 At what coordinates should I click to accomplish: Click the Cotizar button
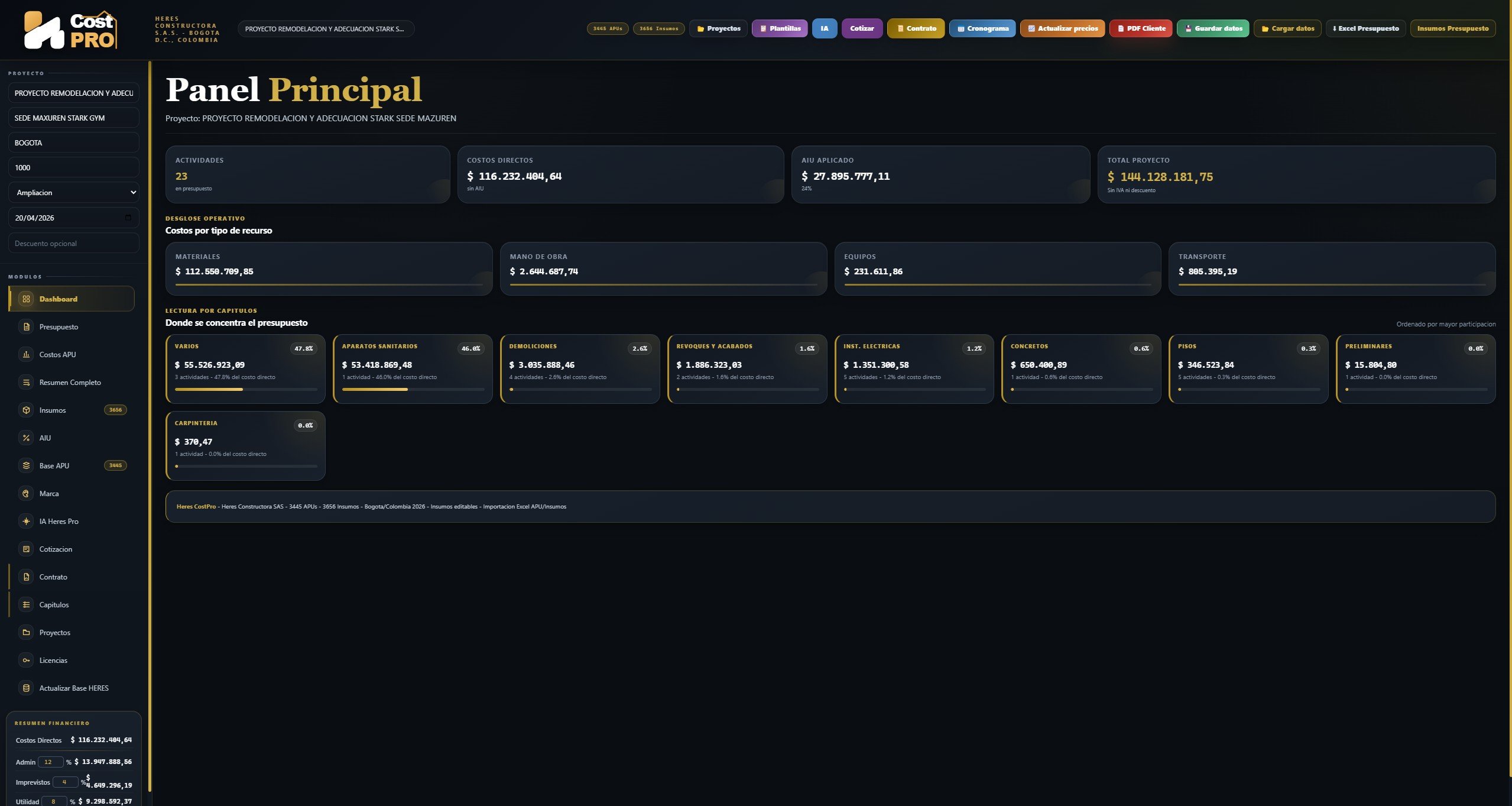pos(862,28)
